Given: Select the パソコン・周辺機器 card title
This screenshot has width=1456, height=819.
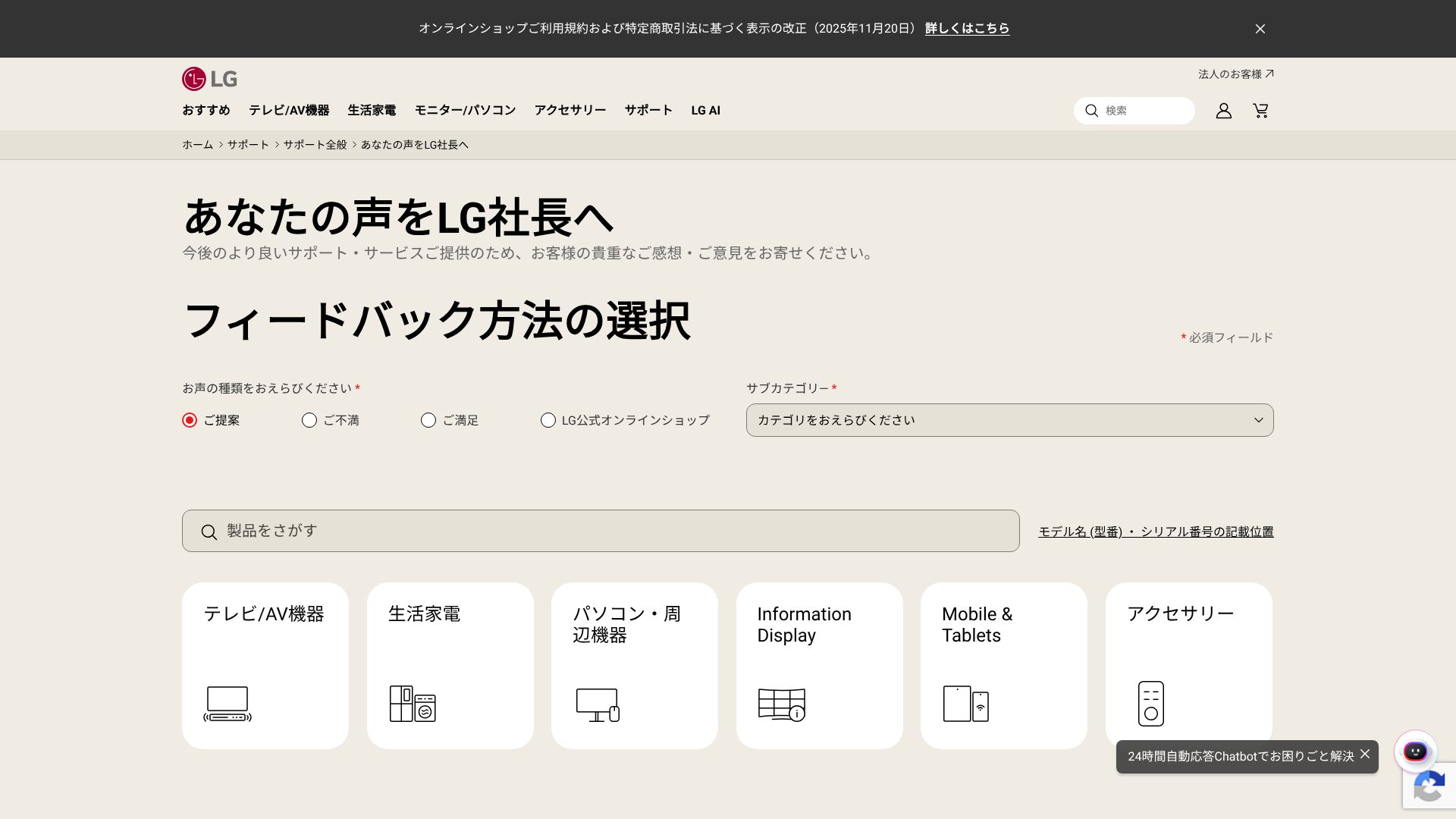Looking at the screenshot, I should click(627, 625).
